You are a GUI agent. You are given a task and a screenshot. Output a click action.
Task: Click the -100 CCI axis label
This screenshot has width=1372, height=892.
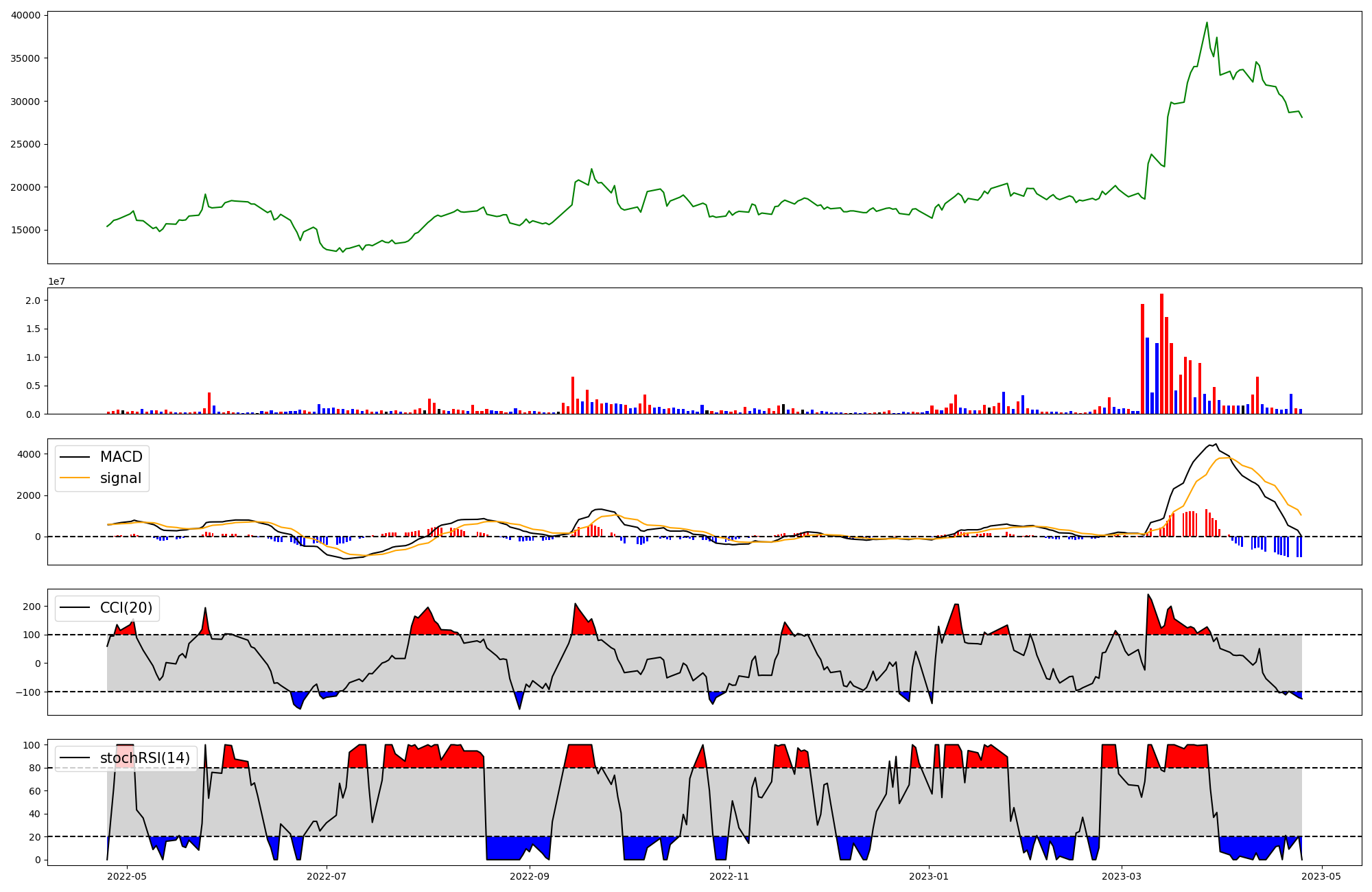point(27,692)
